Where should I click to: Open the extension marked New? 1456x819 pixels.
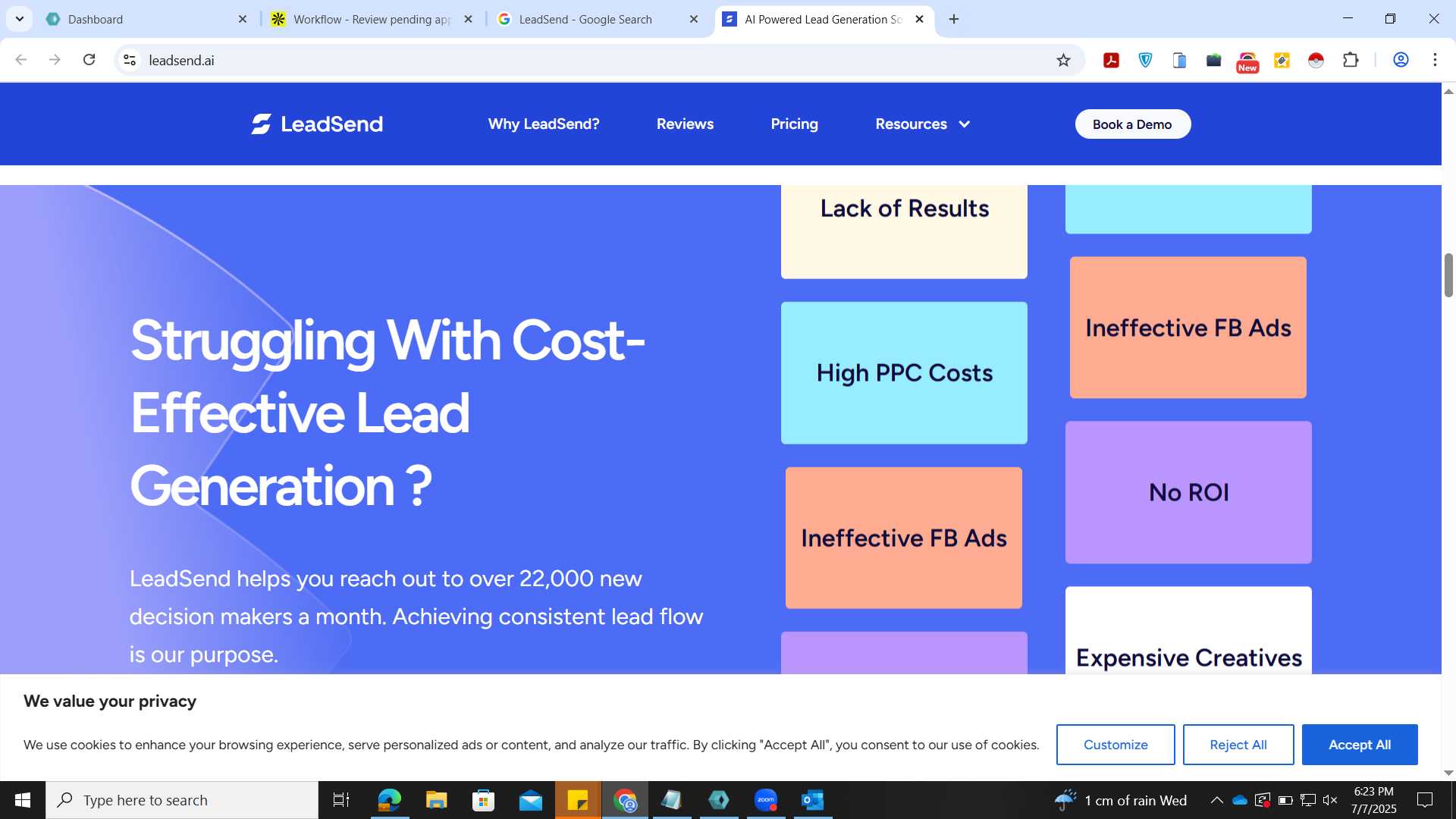(1247, 61)
